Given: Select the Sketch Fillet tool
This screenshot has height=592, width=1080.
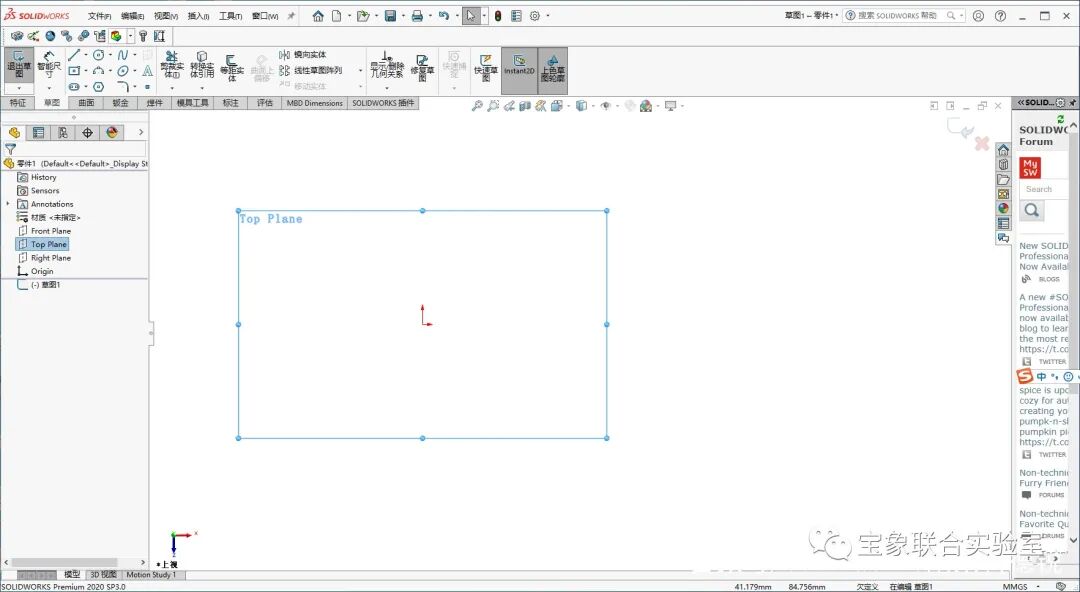Looking at the screenshot, I should 123,87.
